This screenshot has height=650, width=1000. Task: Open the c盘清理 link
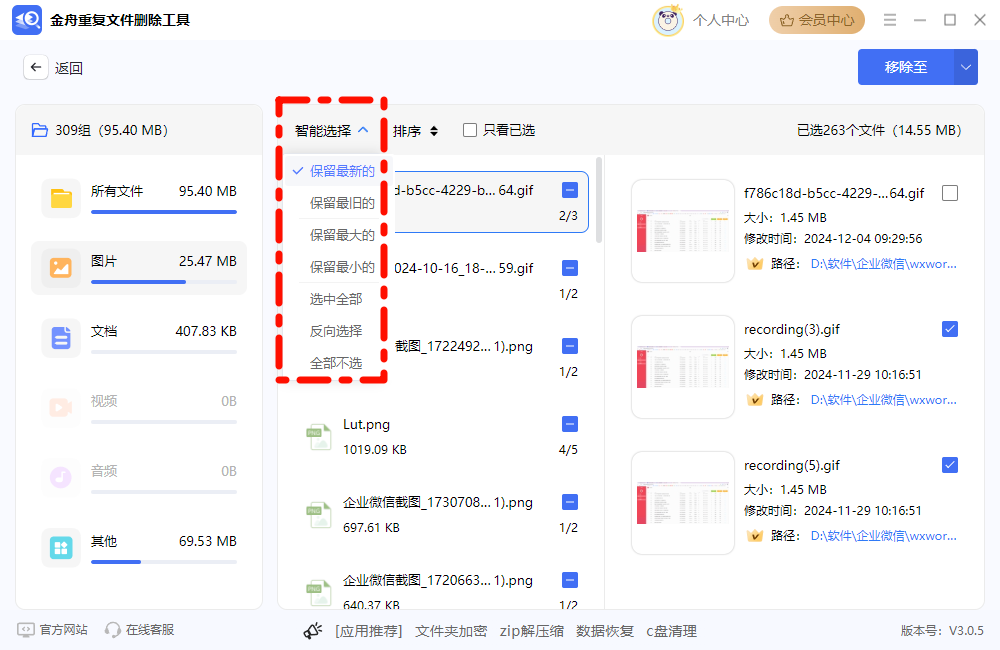[672, 632]
